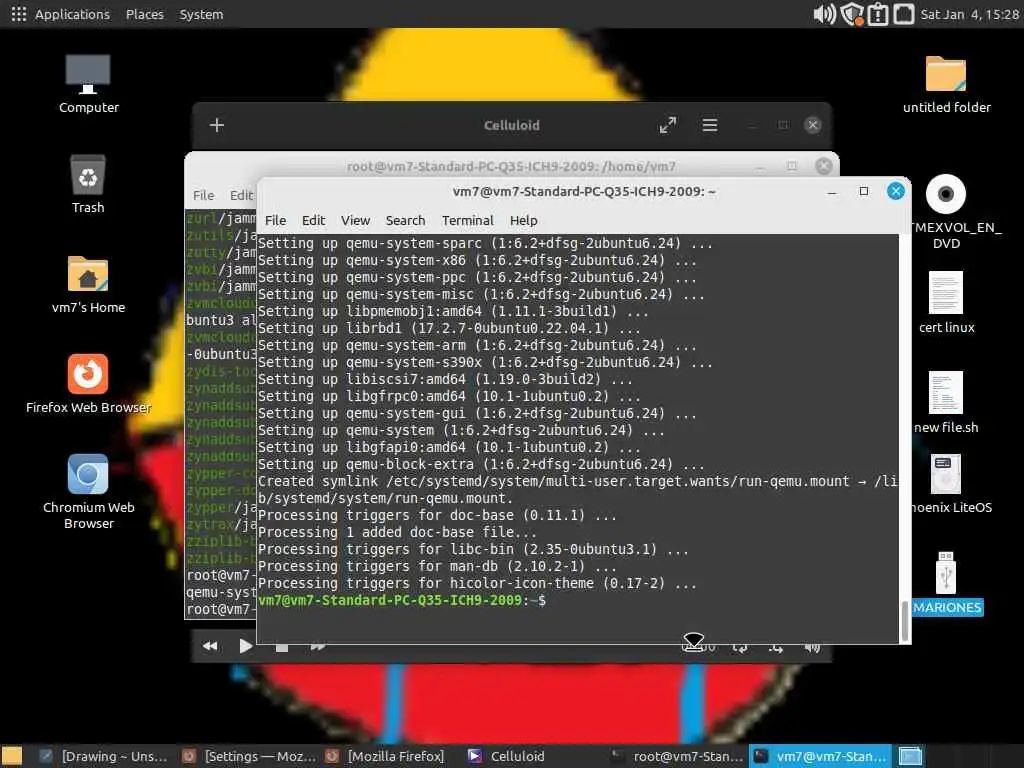Image resolution: width=1024 pixels, height=768 pixels.
Task: Click the volume button in the Celluloid controls
Action: coord(812,647)
